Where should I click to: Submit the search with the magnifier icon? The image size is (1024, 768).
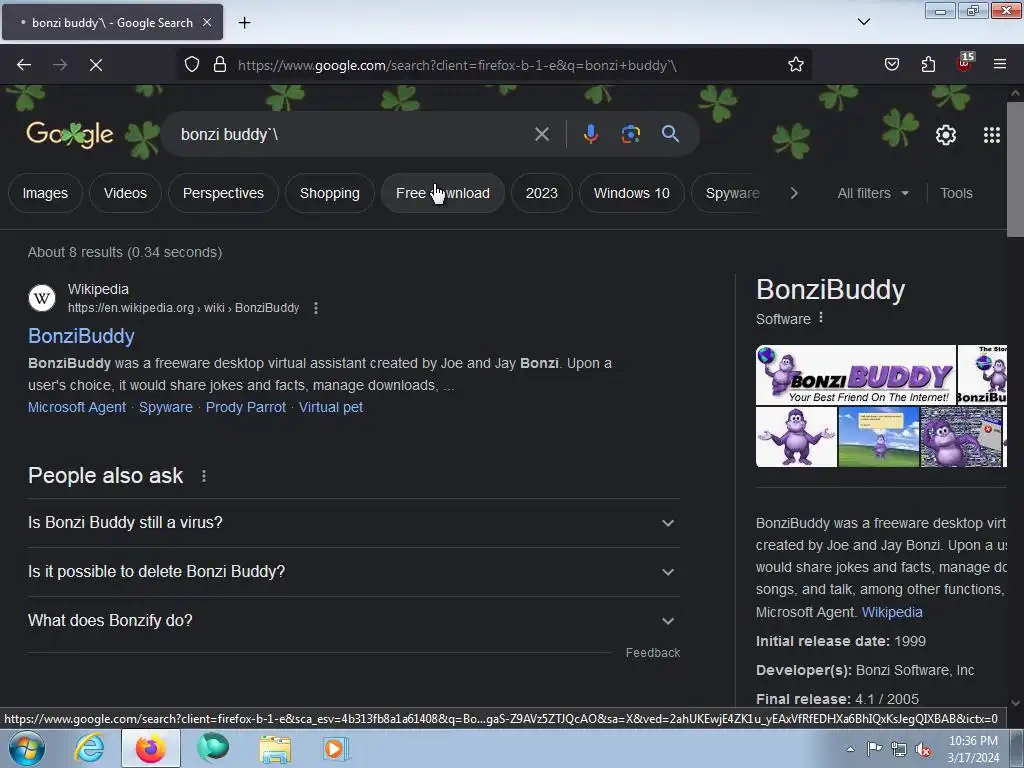670,134
